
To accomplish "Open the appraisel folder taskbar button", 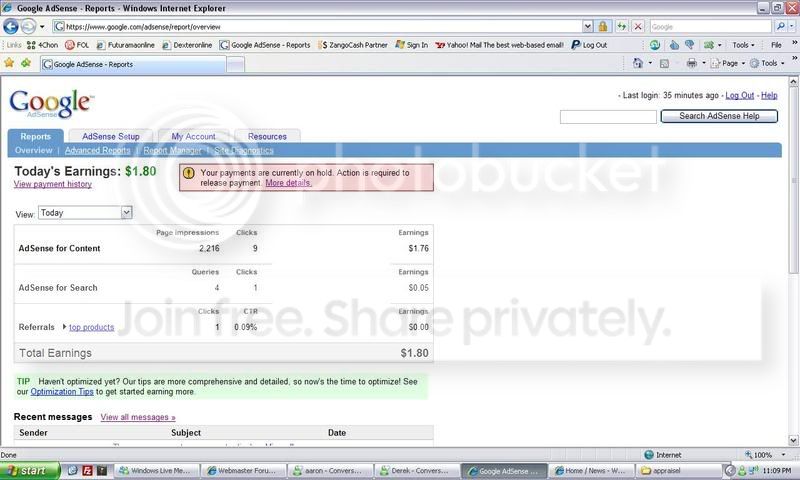I will [x=678, y=470].
